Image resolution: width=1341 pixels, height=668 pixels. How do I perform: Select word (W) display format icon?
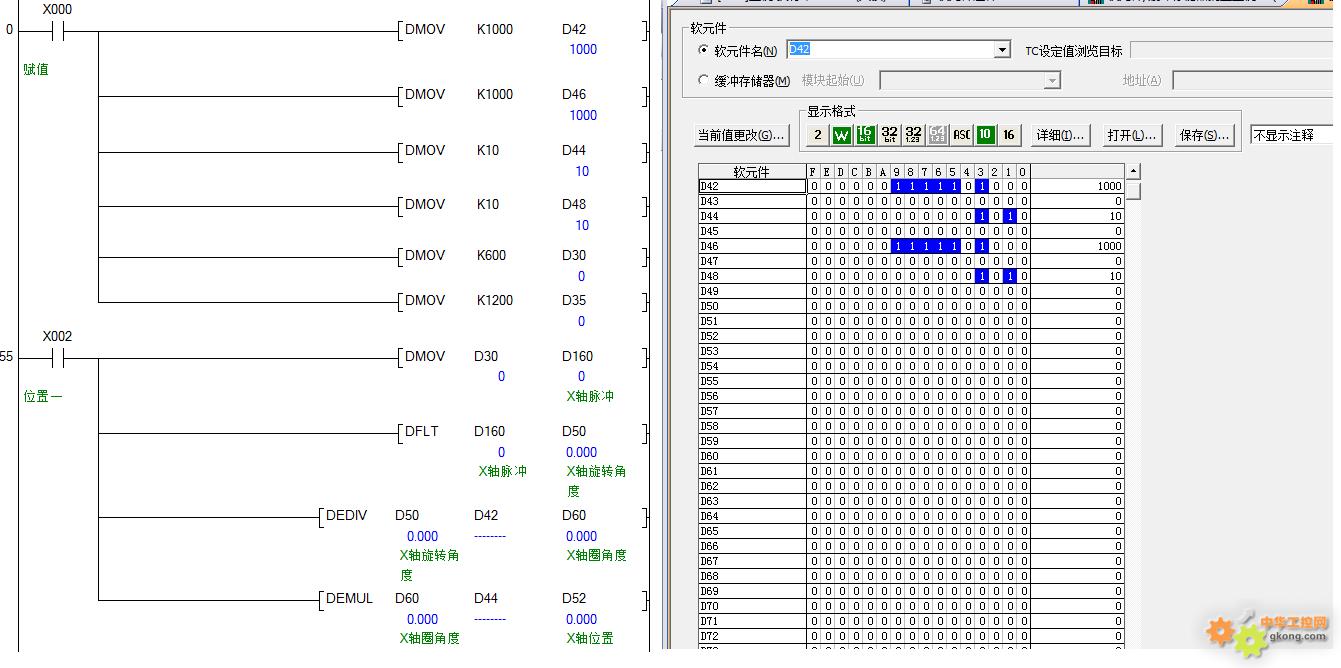841,135
